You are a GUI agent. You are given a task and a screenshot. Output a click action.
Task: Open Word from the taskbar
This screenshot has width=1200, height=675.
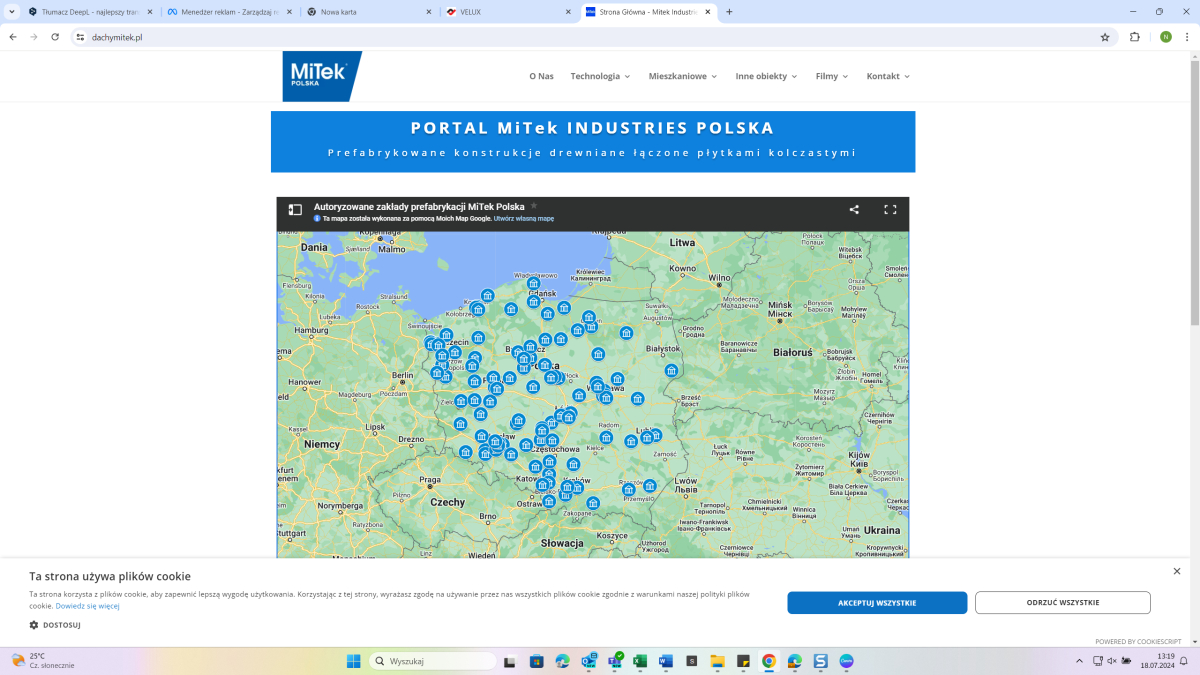click(666, 661)
